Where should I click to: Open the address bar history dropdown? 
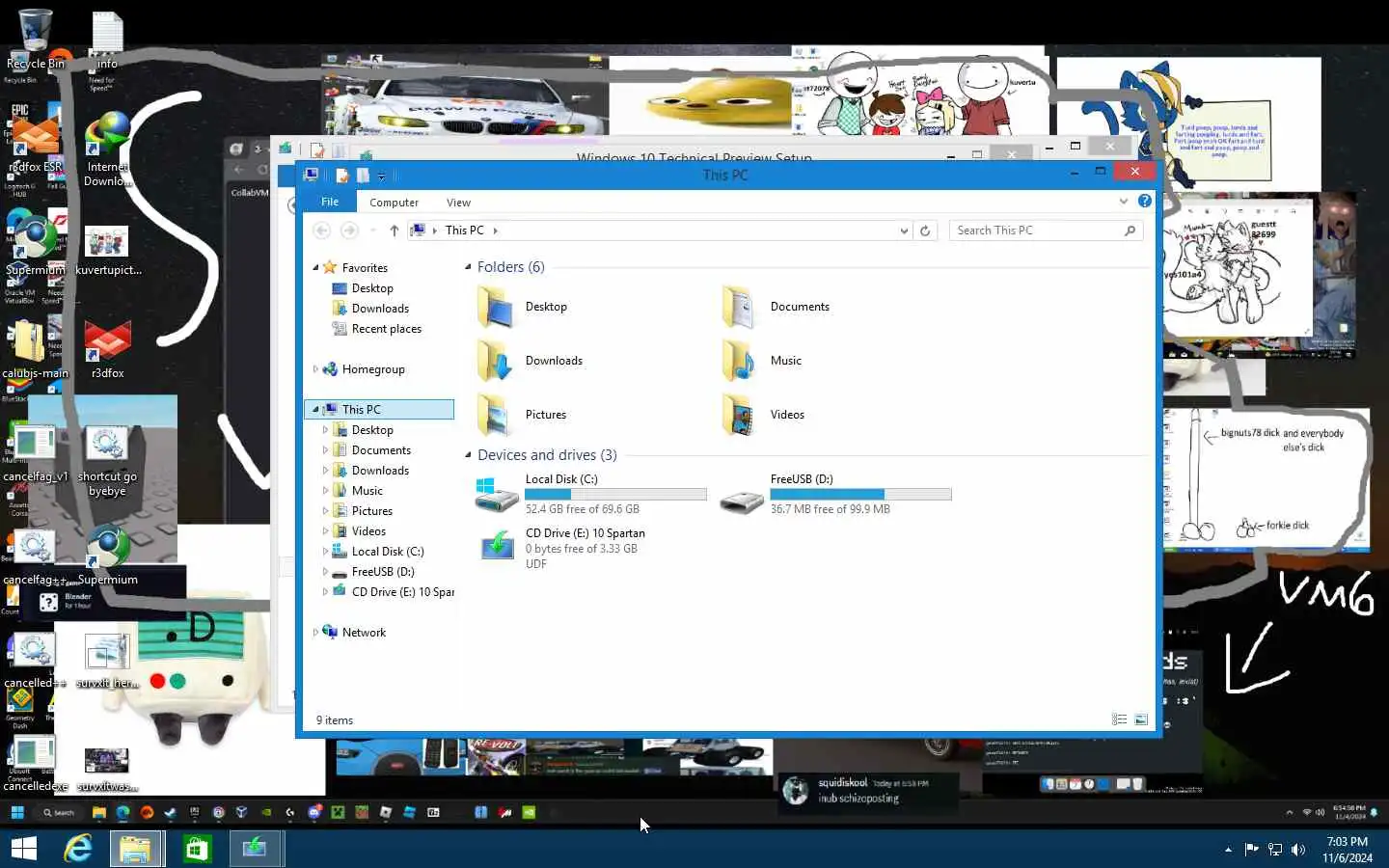904,231
